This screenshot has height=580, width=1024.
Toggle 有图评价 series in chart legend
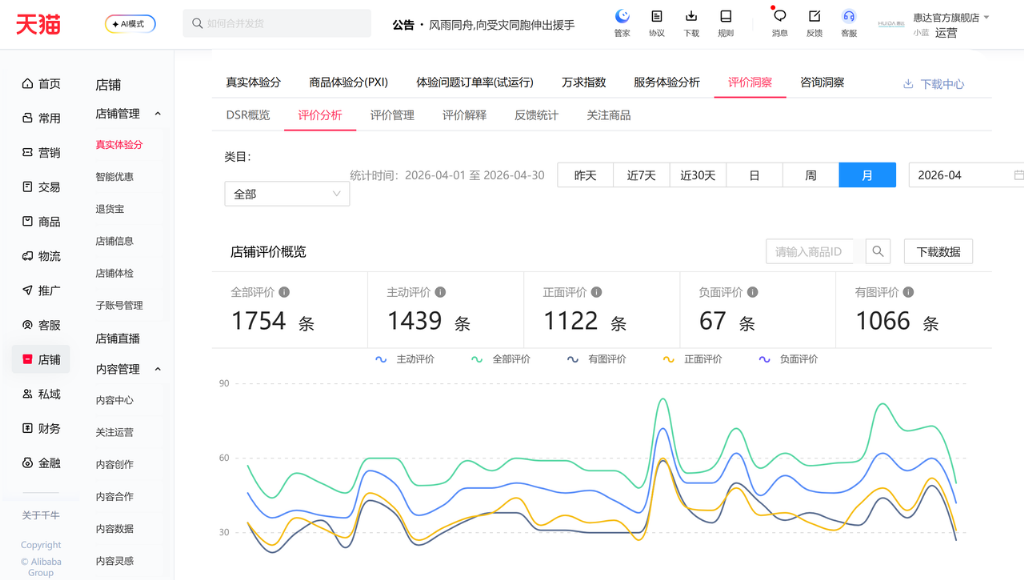coord(597,359)
